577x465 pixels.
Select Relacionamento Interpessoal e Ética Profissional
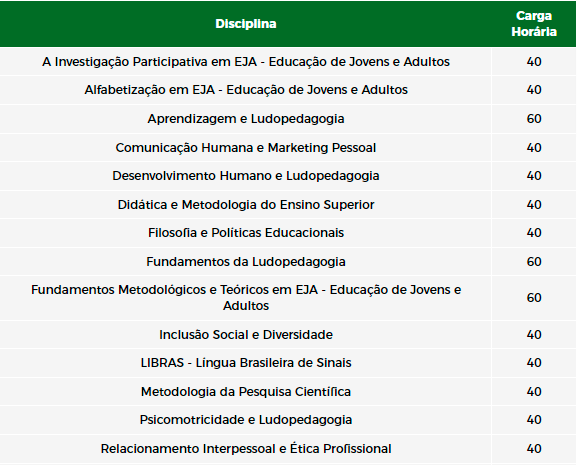(x=246, y=449)
